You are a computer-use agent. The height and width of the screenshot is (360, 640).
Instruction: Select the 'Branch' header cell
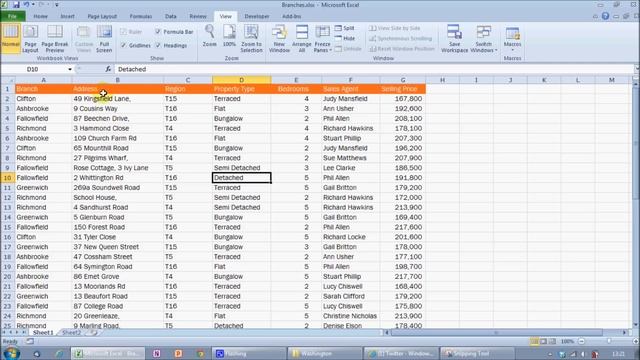43,89
